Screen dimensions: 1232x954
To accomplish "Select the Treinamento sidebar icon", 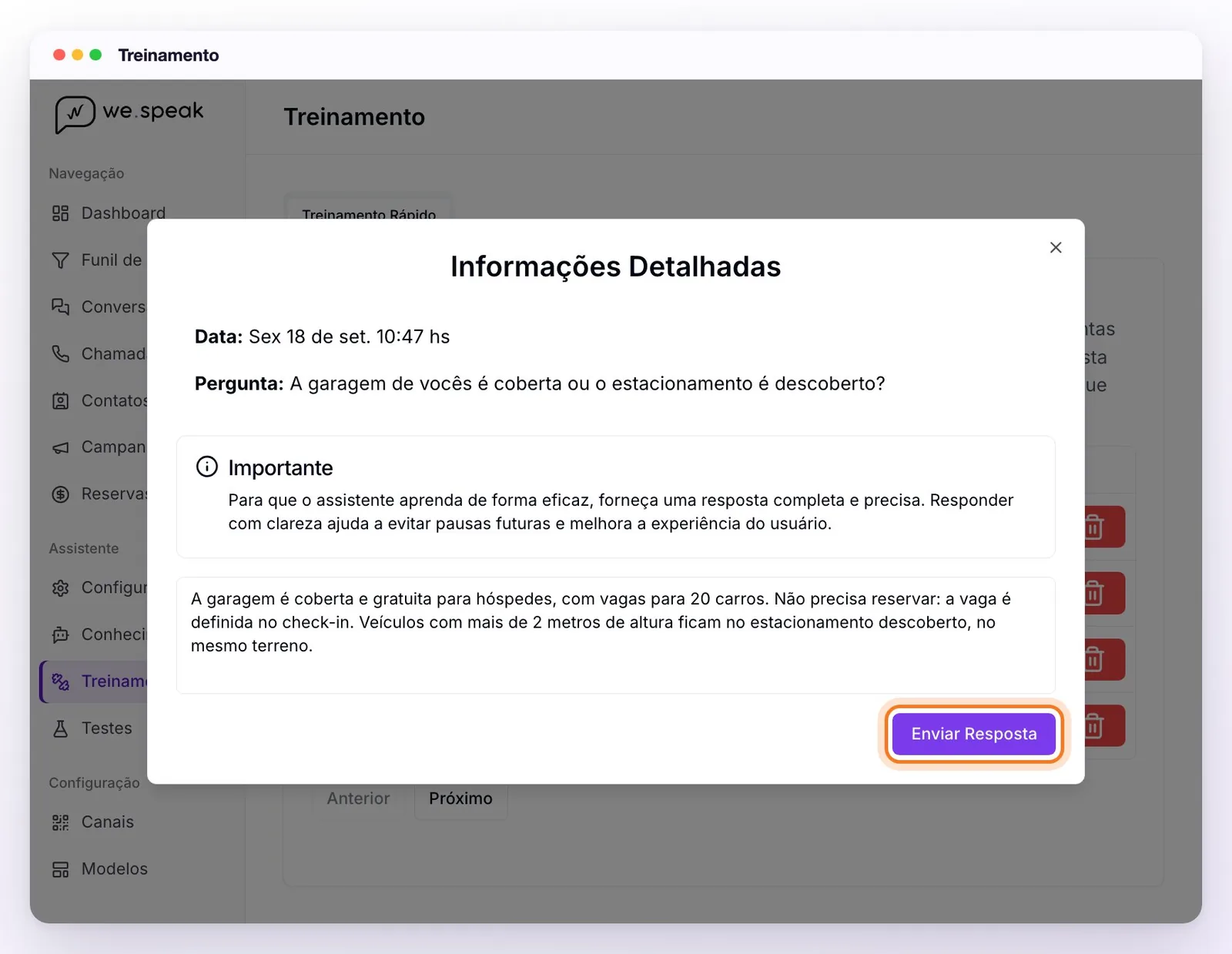I will [60, 681].
